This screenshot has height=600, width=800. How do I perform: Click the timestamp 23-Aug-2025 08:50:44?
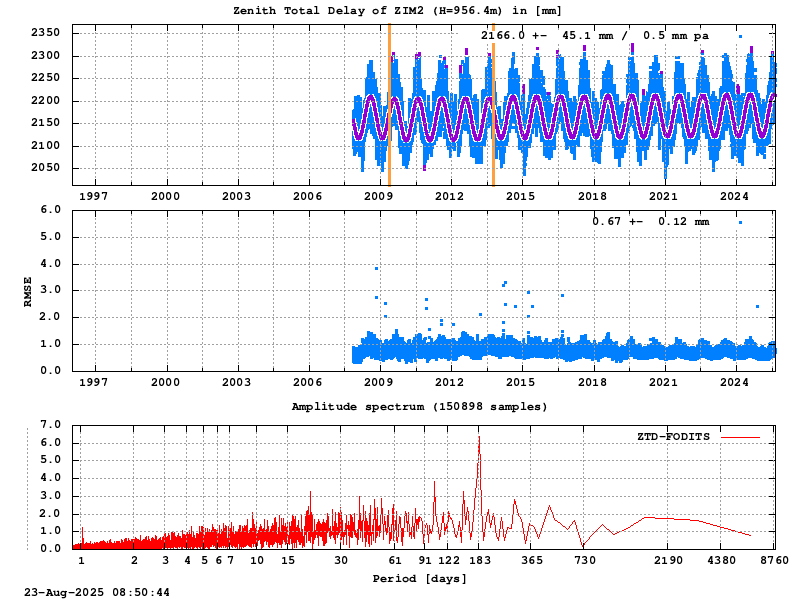(97, 593)
